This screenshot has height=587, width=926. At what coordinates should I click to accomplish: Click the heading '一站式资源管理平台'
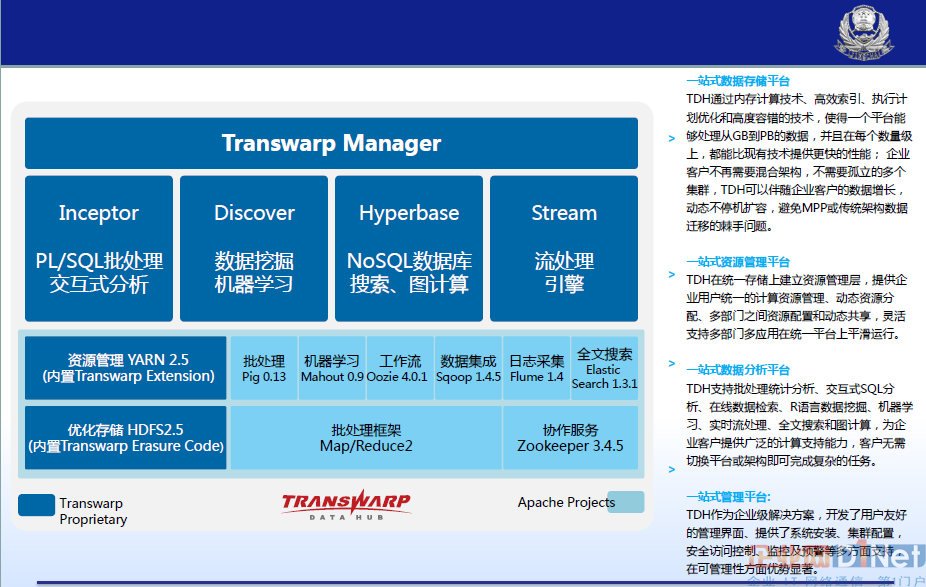pyautogui.click(x=738, y=262)
